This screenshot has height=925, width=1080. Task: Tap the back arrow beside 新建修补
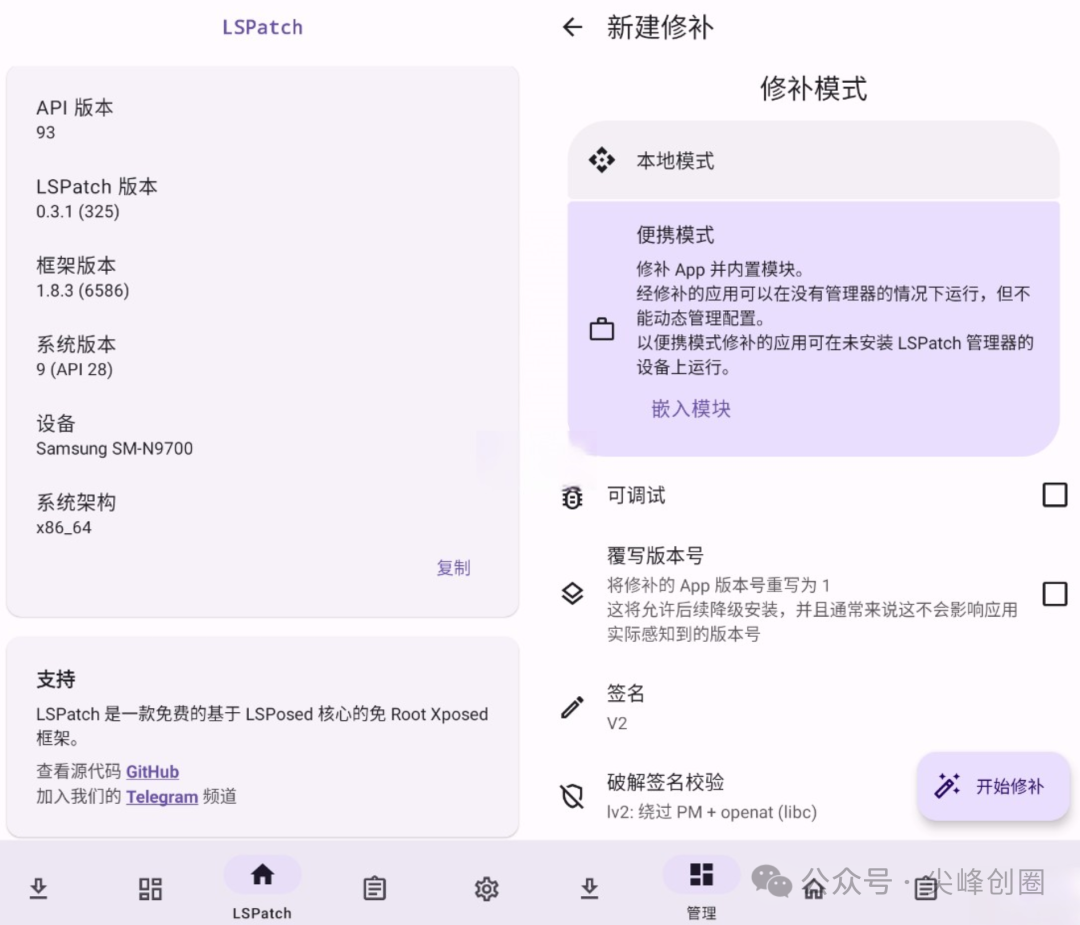[572, 28]
